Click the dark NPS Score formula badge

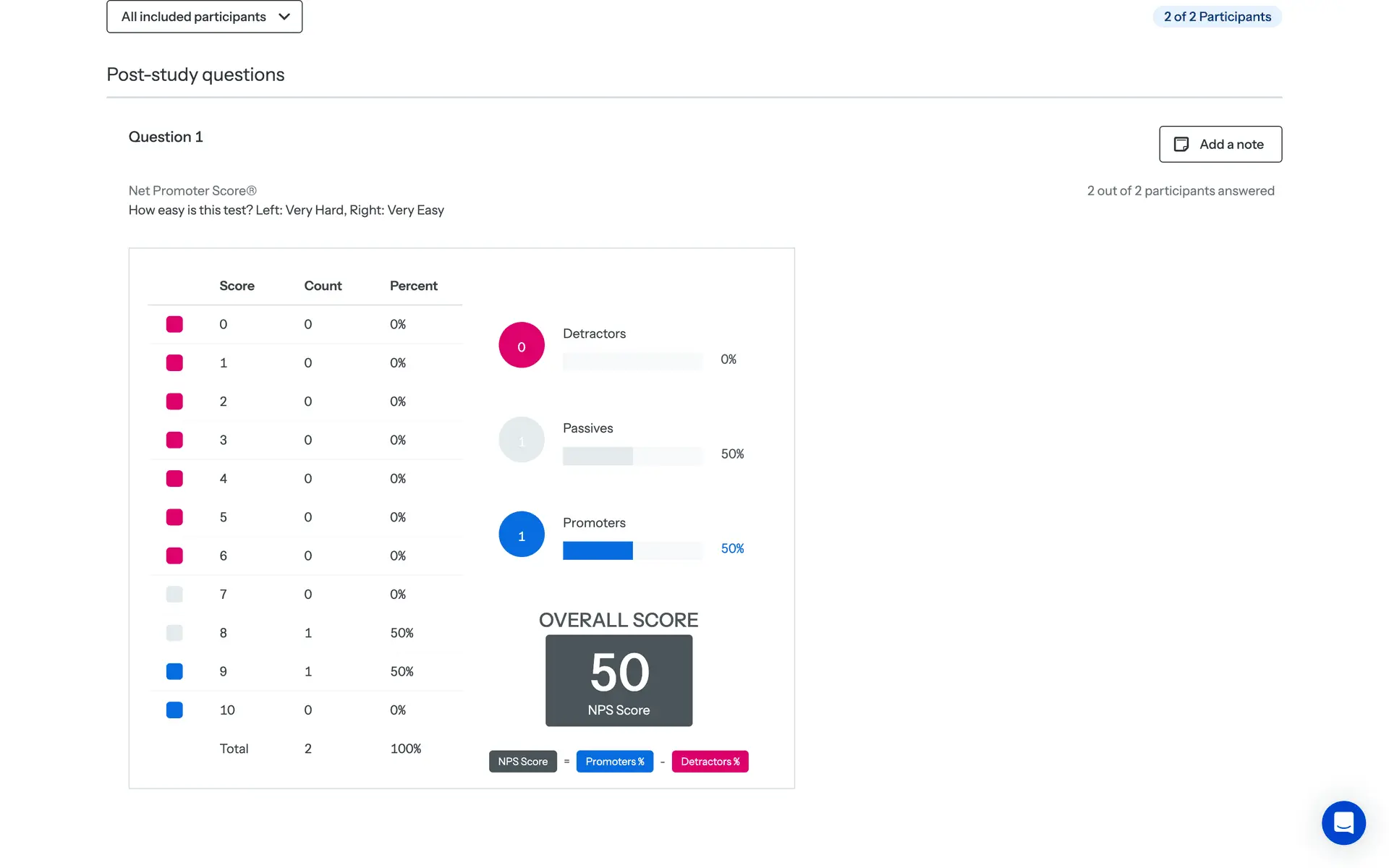tap(522, 761)
